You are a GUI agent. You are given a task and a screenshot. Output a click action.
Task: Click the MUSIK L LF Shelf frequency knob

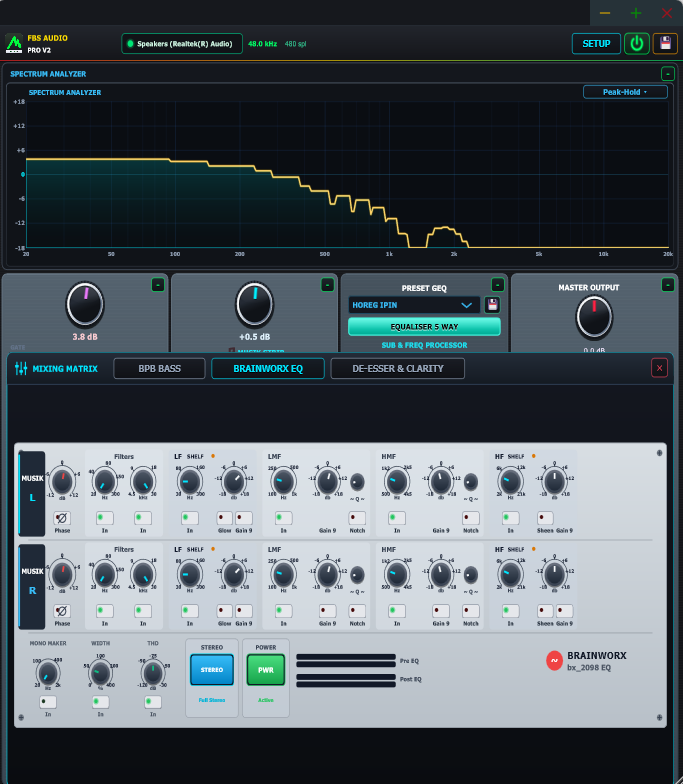point(190,482)
